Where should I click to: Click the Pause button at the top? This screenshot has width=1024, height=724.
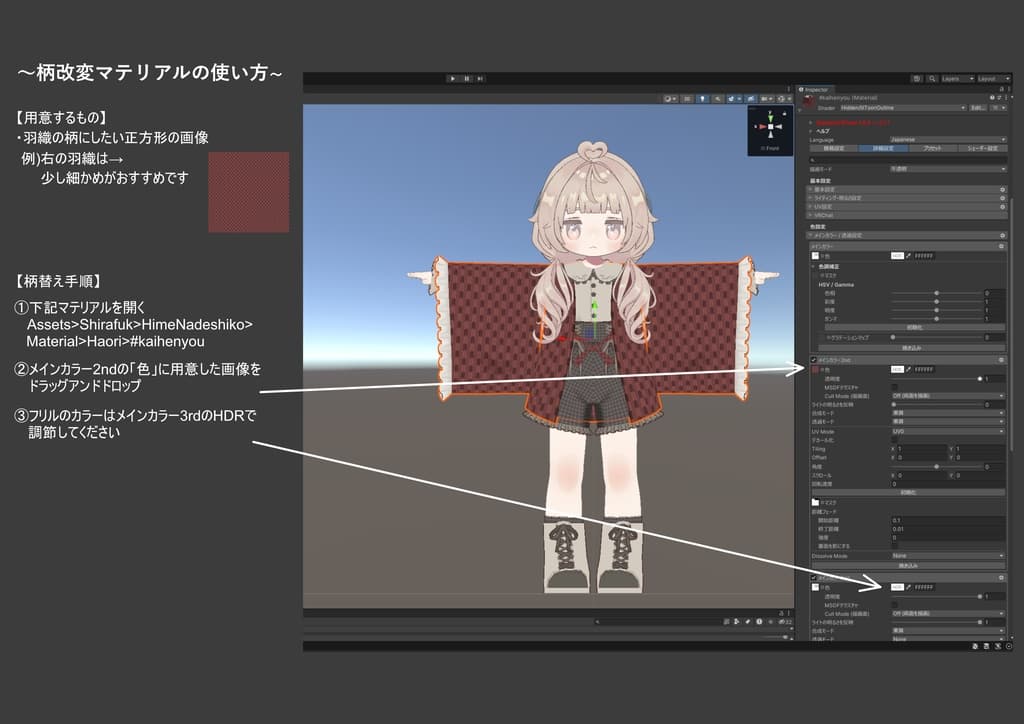point(467,78)
